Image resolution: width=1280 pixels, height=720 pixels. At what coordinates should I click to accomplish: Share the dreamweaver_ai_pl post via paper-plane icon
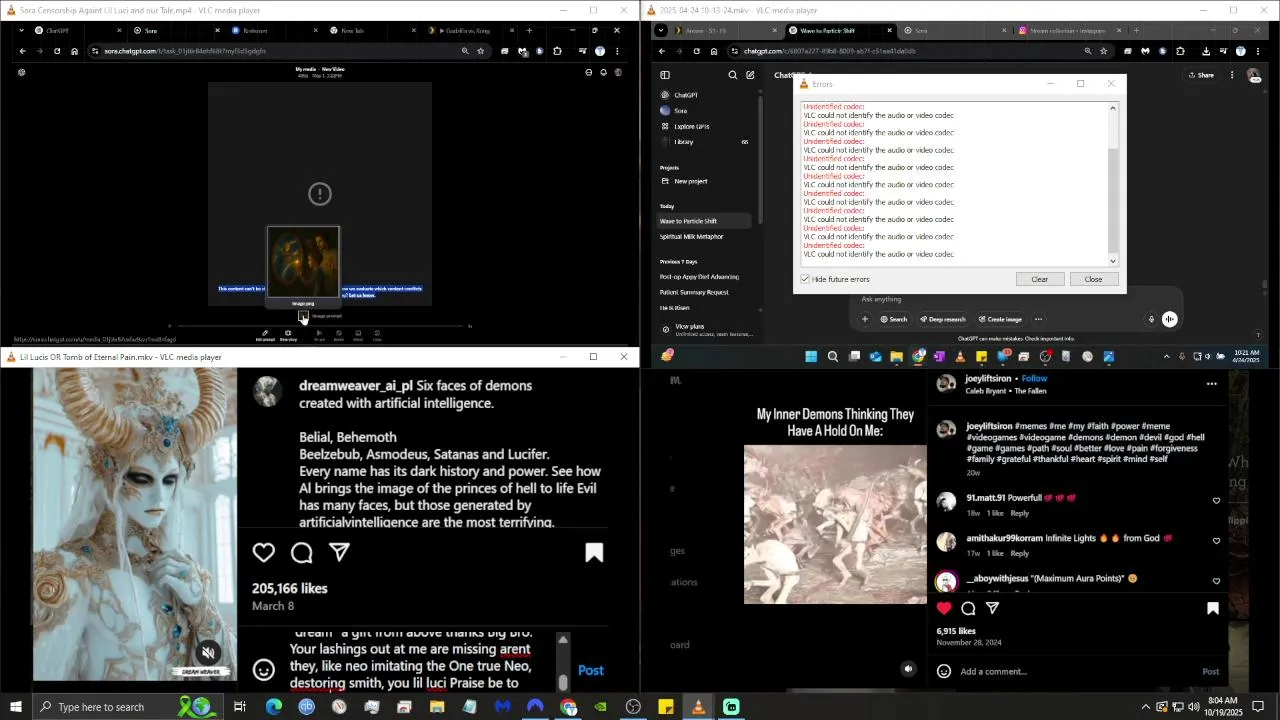(x=340, y=552)
